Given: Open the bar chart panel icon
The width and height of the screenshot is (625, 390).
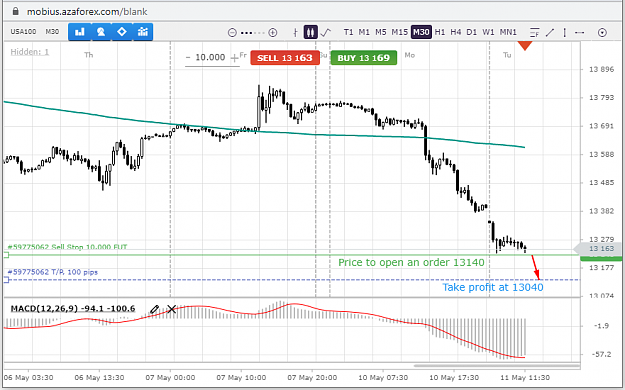Looking at the screenshot, I should coord(79,32).
